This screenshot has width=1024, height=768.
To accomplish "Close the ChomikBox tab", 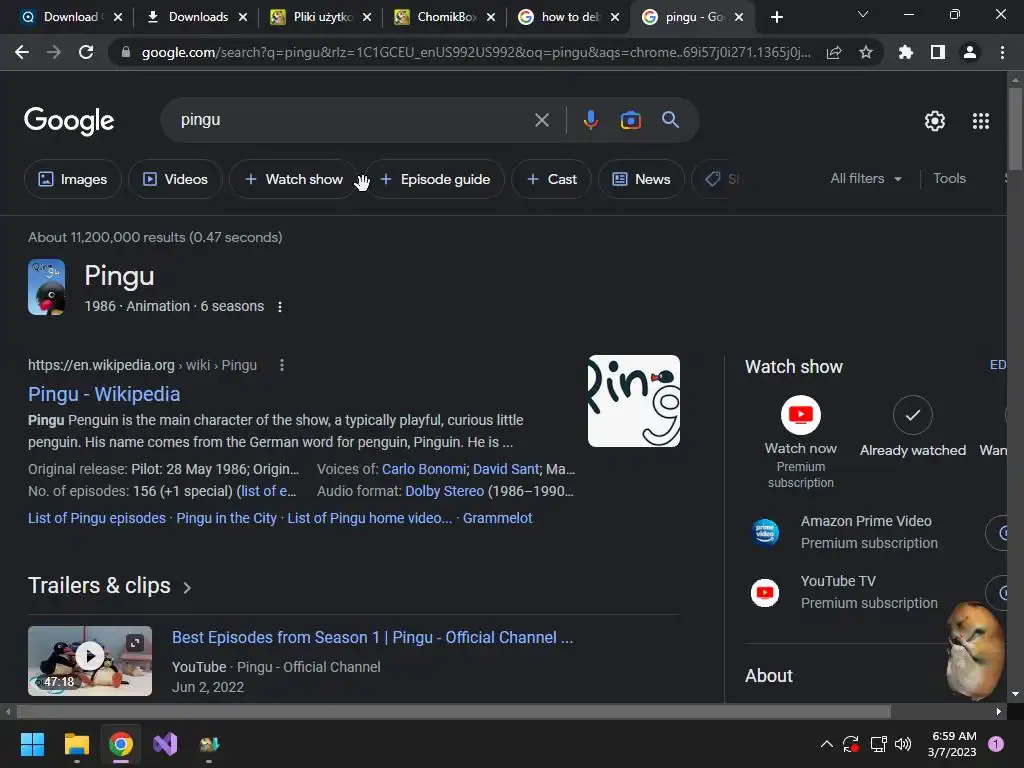I will click(490, 17).
